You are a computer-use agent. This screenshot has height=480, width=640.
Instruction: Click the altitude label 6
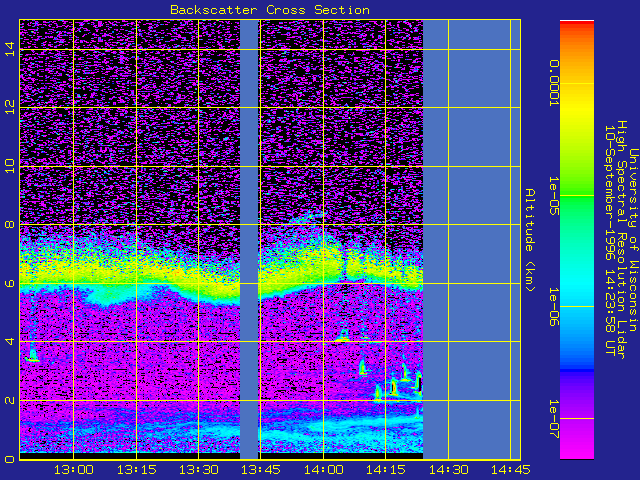[x=10, y=283]
